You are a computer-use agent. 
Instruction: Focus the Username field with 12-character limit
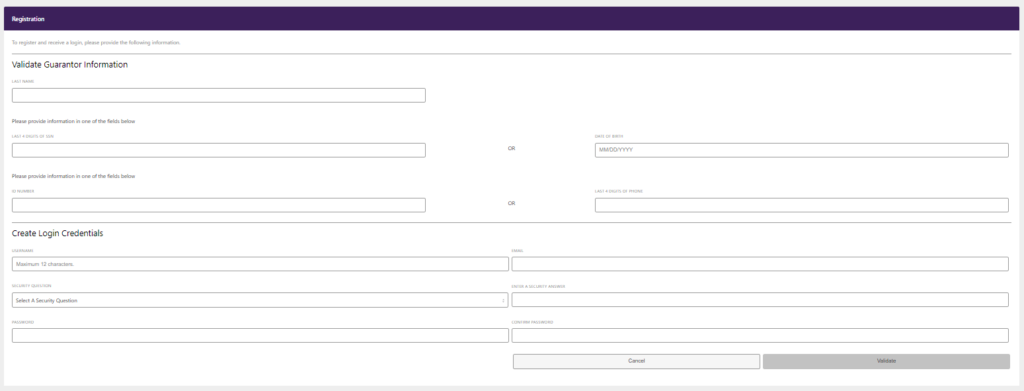point(260,264)
